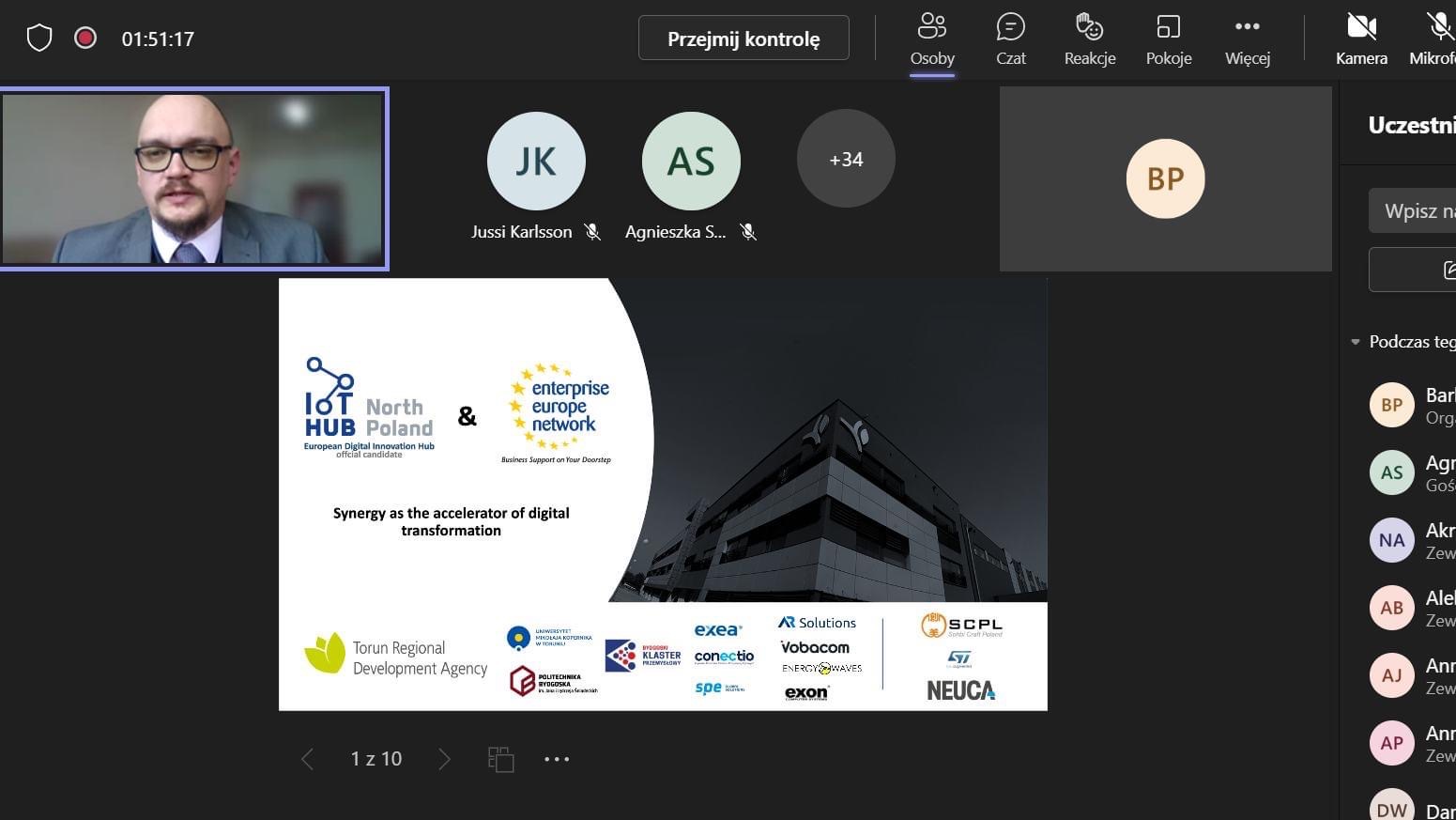Go to the previous slide

307,759
